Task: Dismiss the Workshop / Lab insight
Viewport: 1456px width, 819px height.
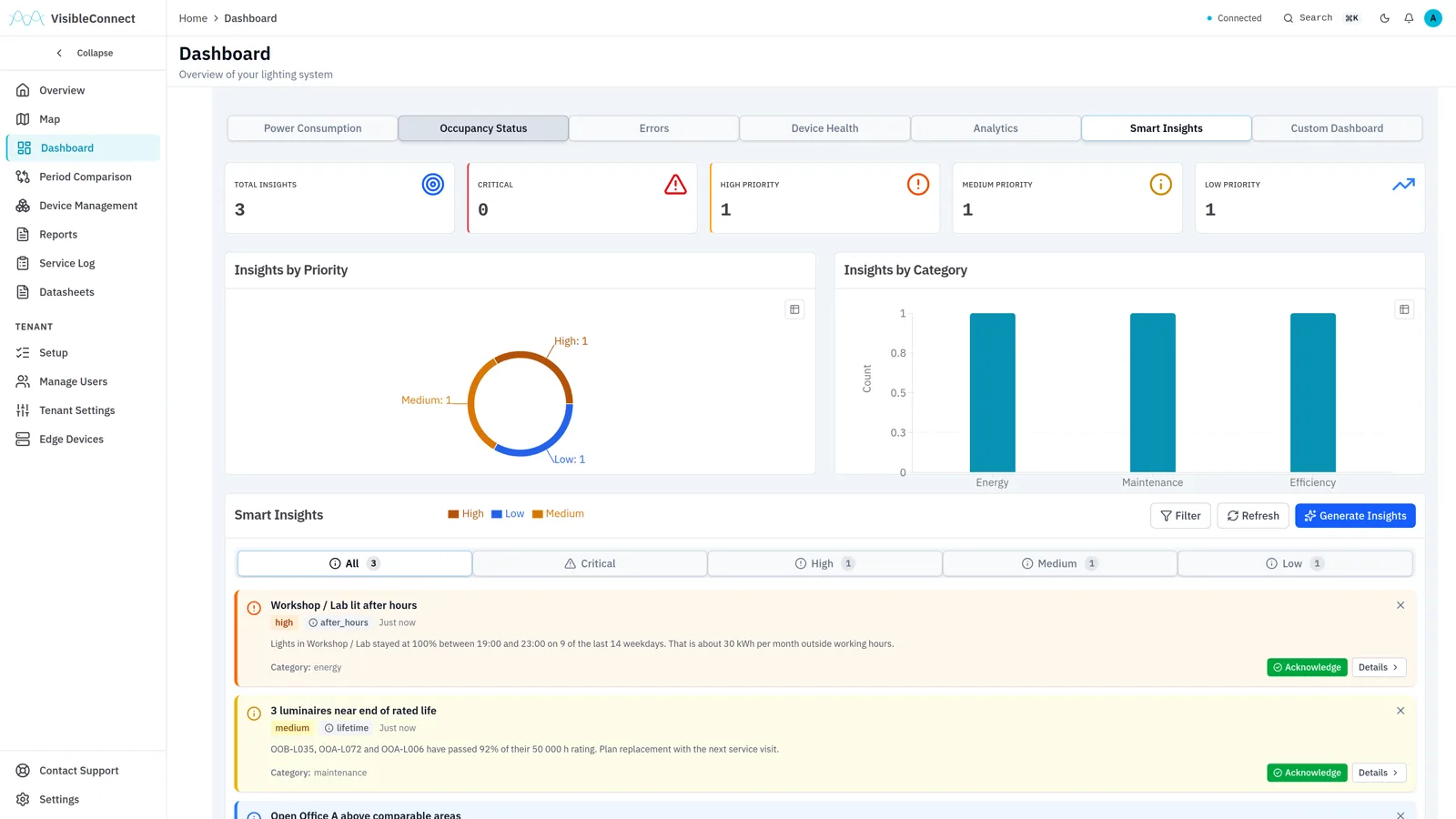Action: click(x=1400, y=605)
